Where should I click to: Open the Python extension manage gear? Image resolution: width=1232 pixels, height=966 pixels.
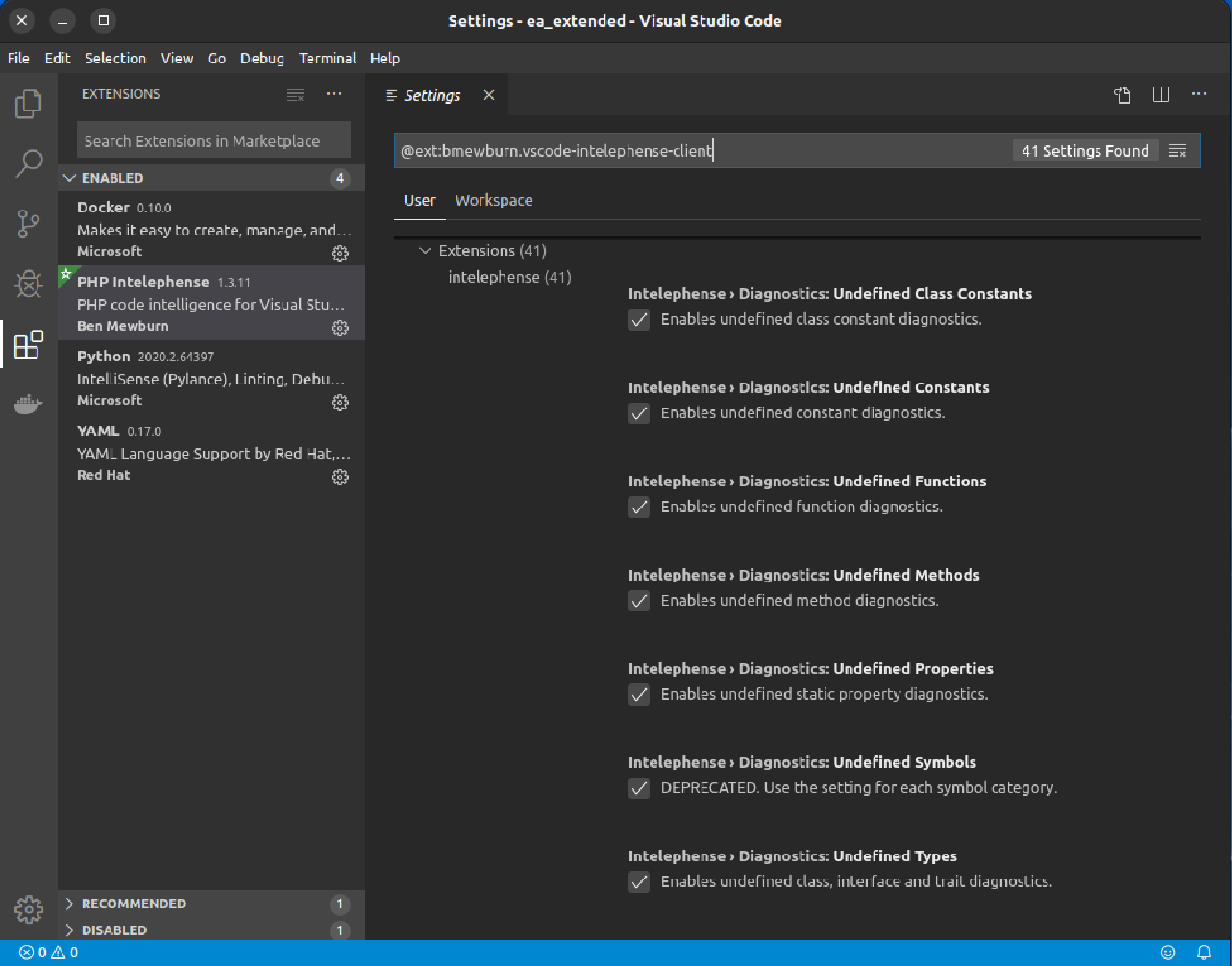[x=339, y=402]
